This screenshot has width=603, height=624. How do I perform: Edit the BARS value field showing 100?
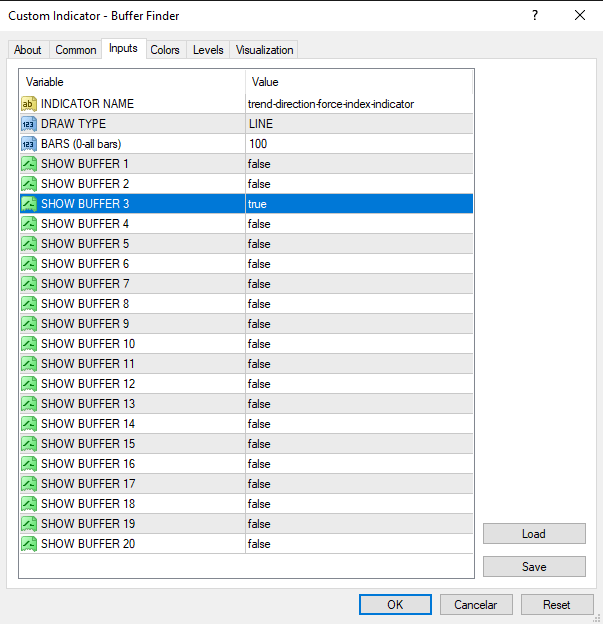pyautogui.click(x=358, y=144)
